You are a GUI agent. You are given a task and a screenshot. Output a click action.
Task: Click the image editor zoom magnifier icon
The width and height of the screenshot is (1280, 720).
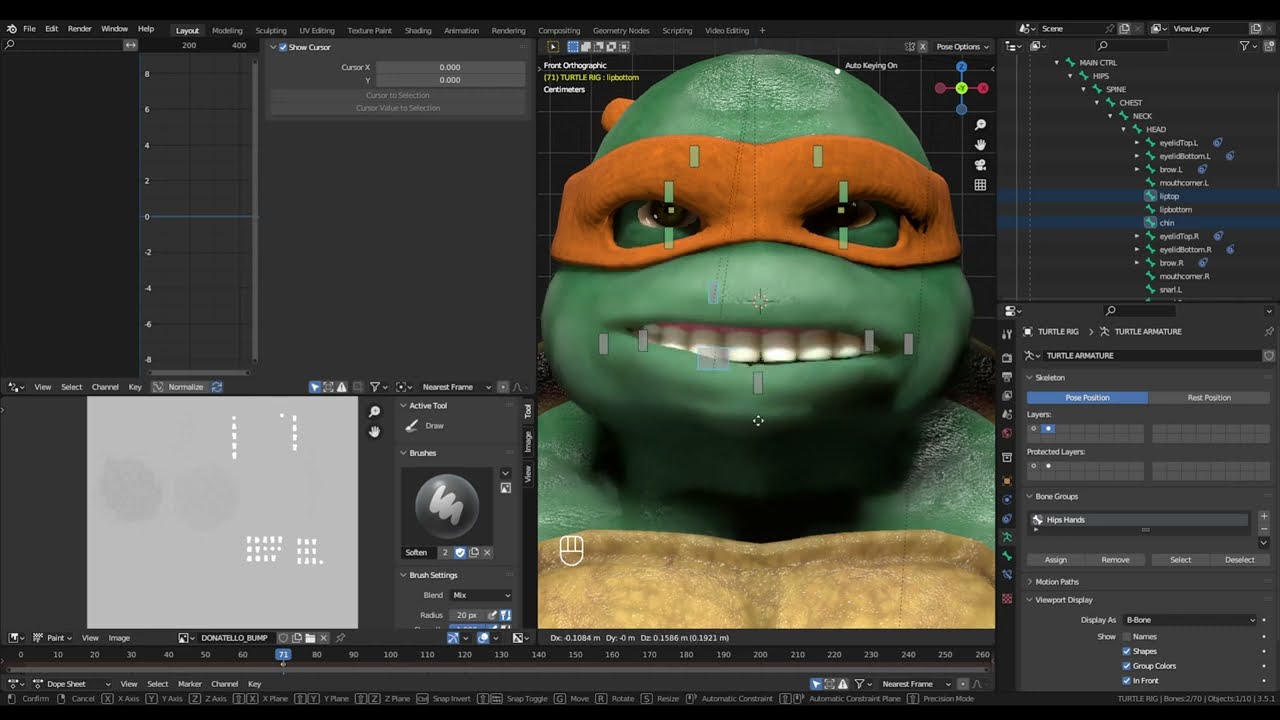[x=374, y=412]
